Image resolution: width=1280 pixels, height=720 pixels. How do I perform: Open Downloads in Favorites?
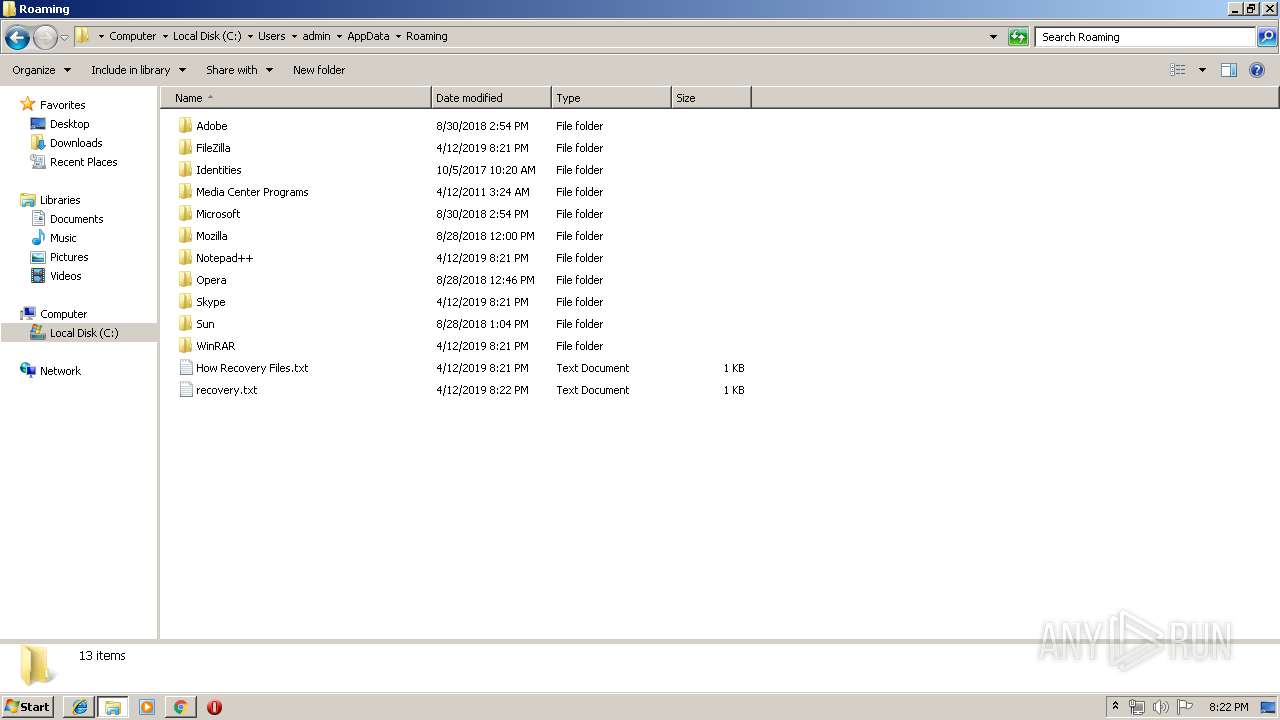[x=76, y=143]
